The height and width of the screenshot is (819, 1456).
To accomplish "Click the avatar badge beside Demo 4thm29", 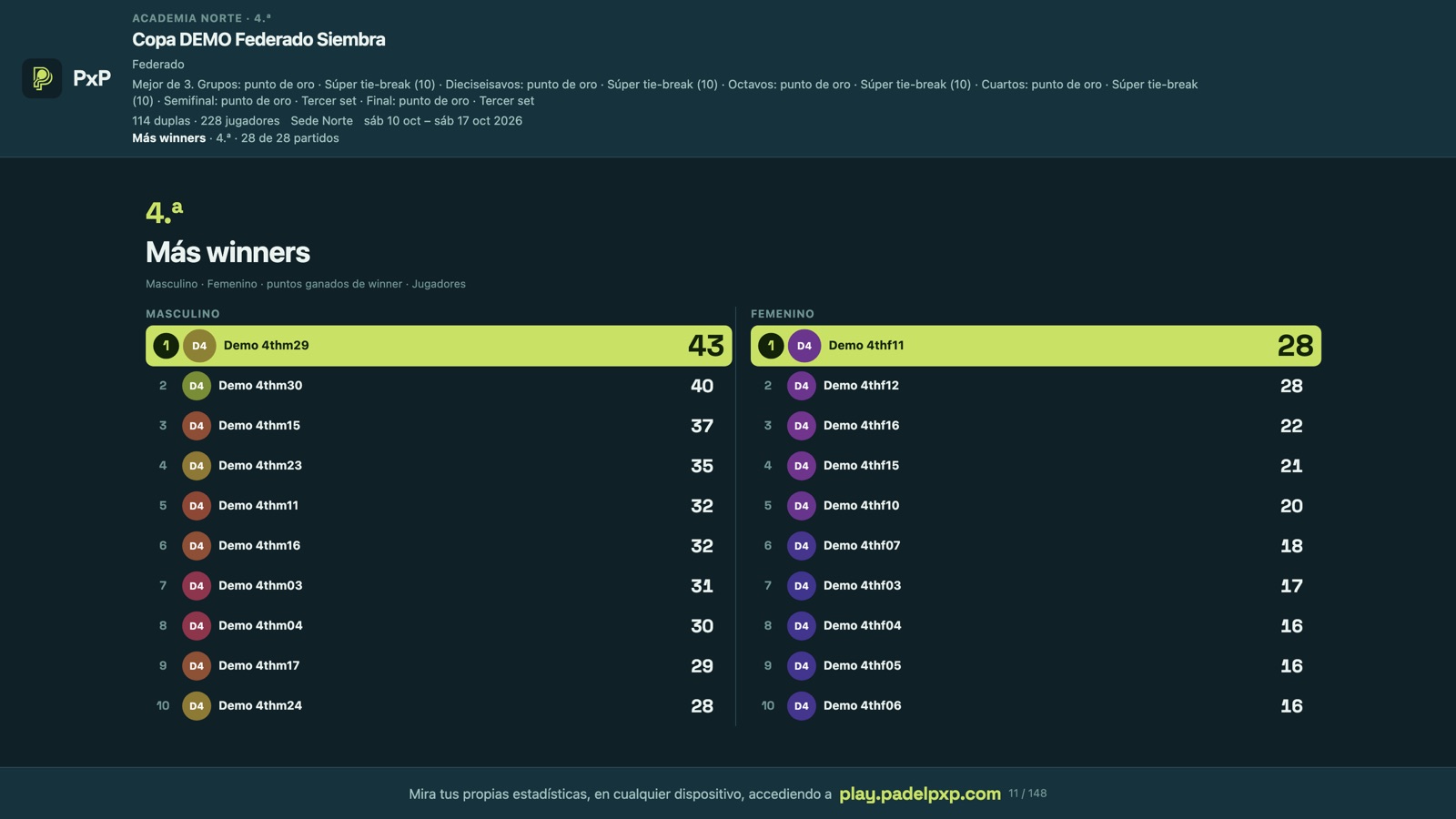I will click(x=199, y=346).
